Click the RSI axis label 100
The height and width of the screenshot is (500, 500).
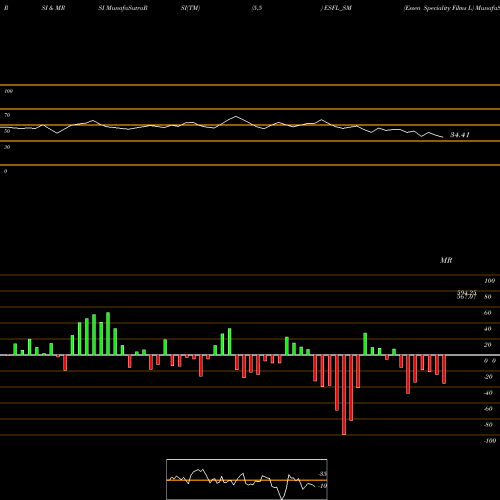click(9, 91)
